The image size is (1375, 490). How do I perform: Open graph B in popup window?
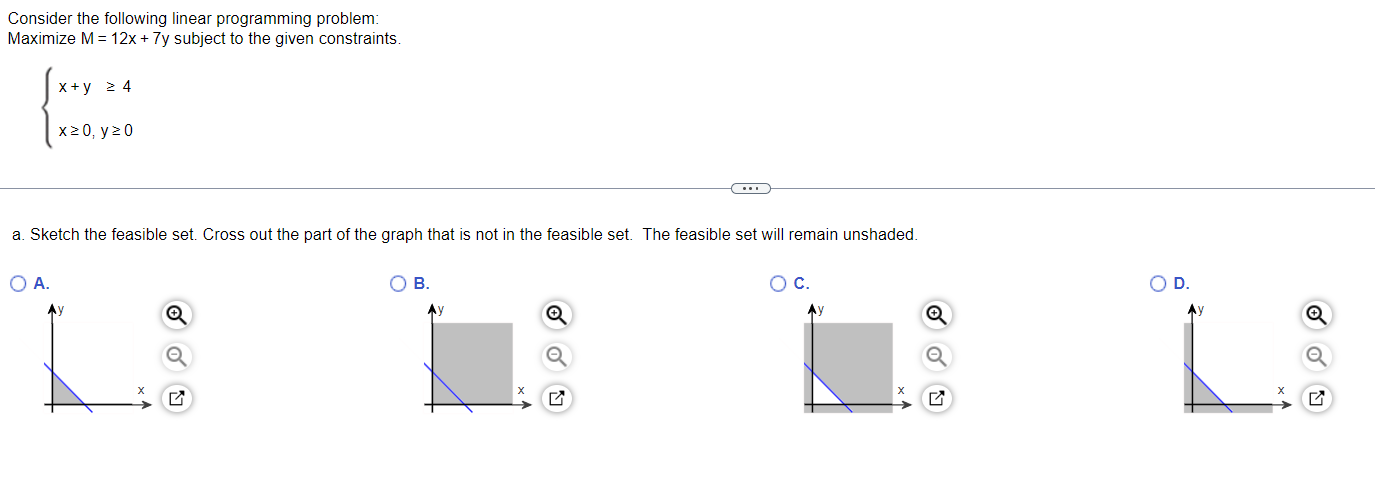pyautogui.click(x=556, y=399)
